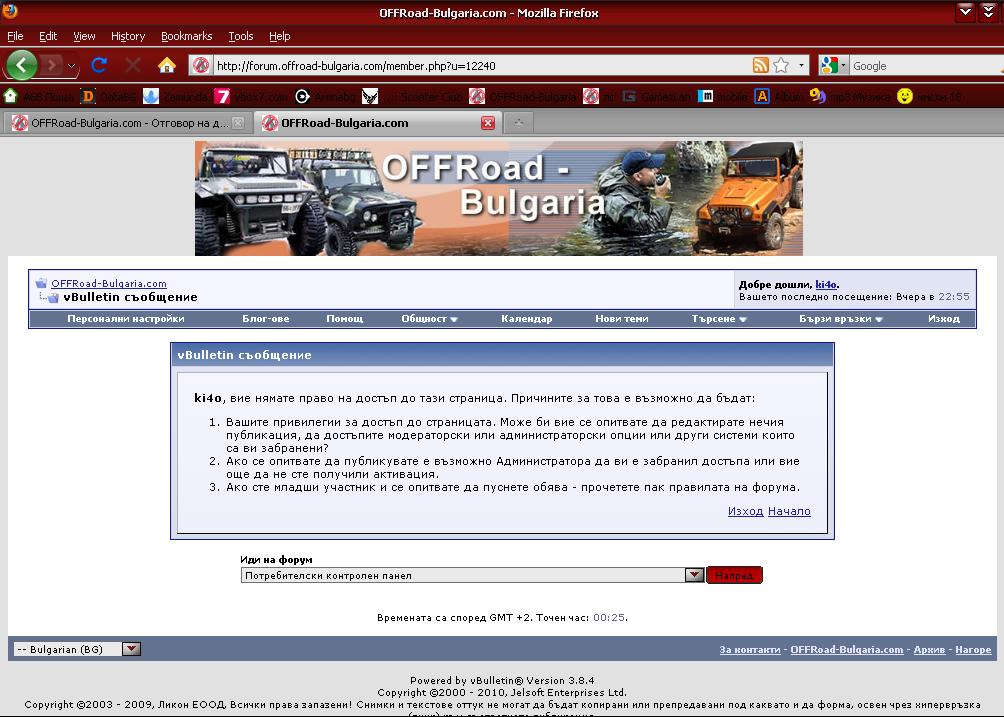Open the Arenabg bookmark
The height and width of the screenshot is (717, 1004).
coord(325,97)
